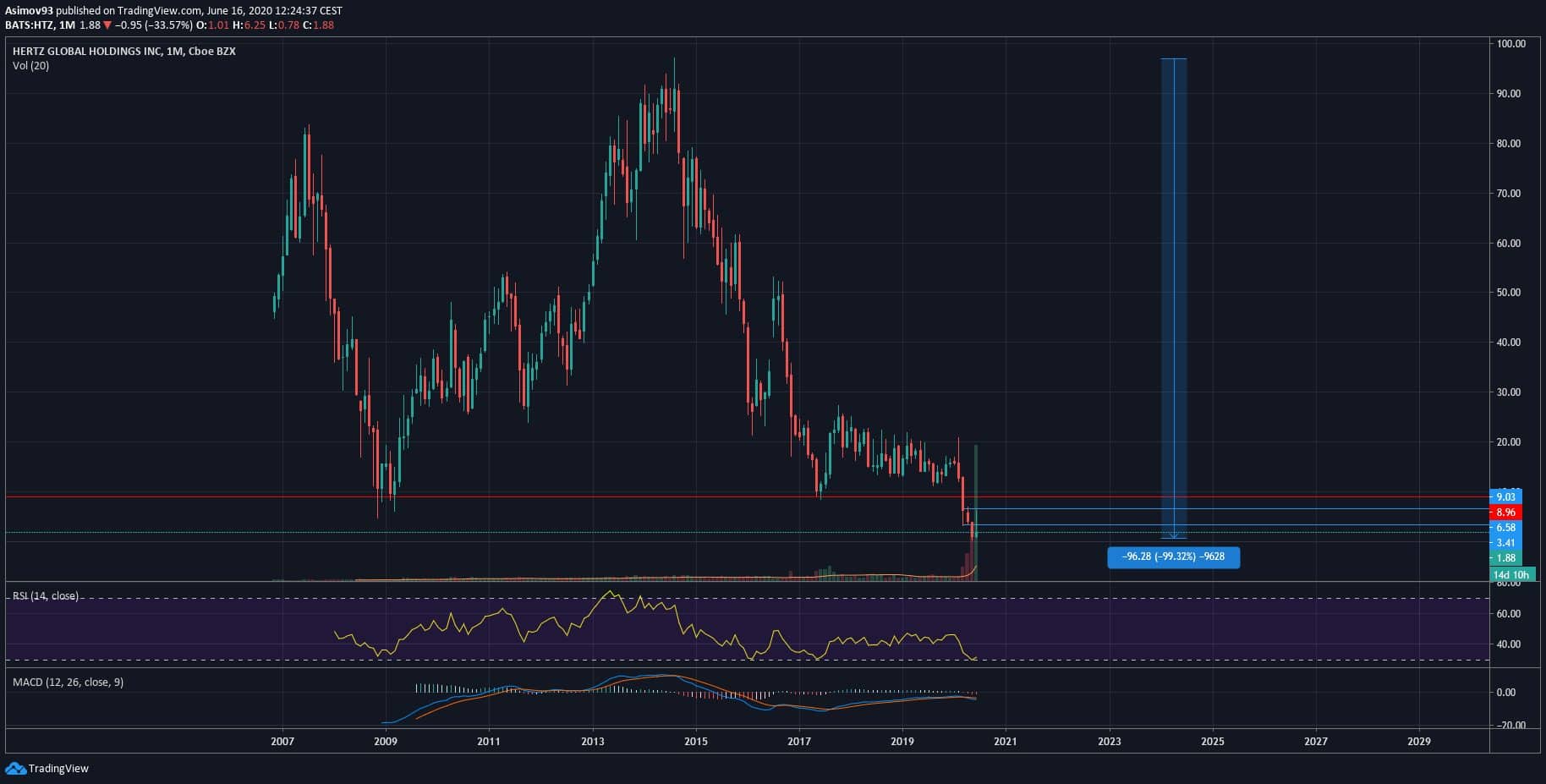
Task: Click the 2029 label on time axis
Action: click(x=1418, y=742)
